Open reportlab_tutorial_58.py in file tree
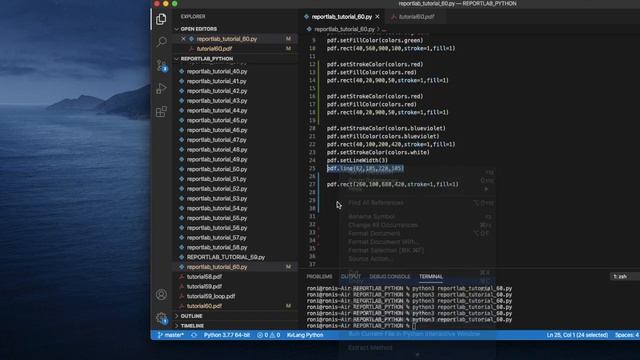 (x=217, y=247)
